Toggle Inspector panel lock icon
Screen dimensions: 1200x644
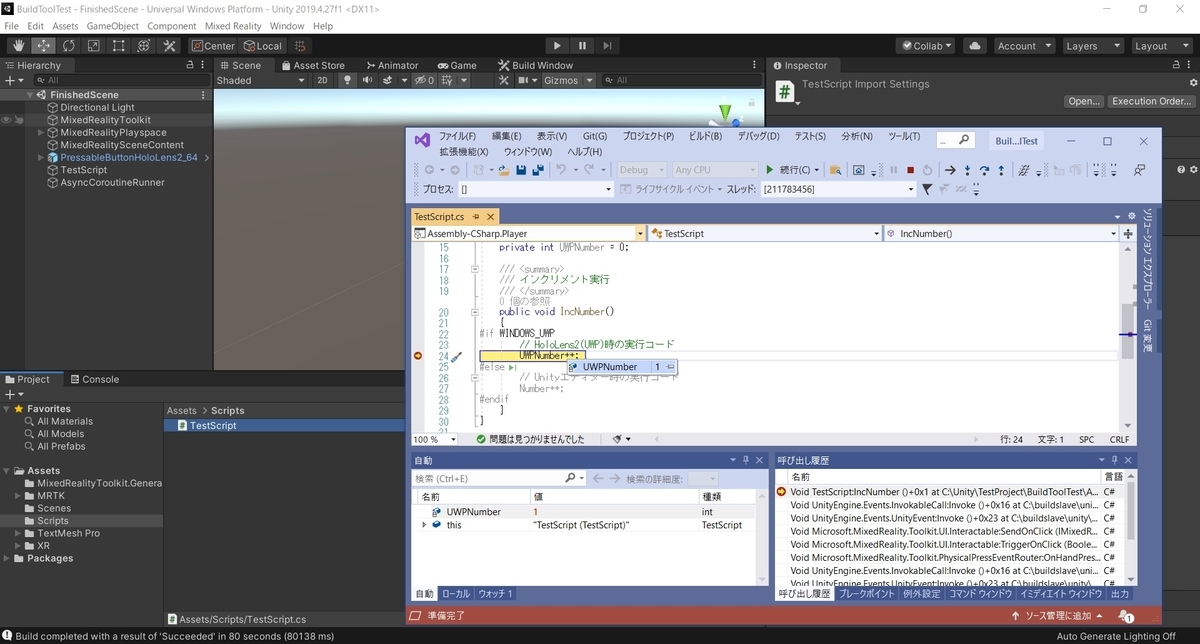1178,65
